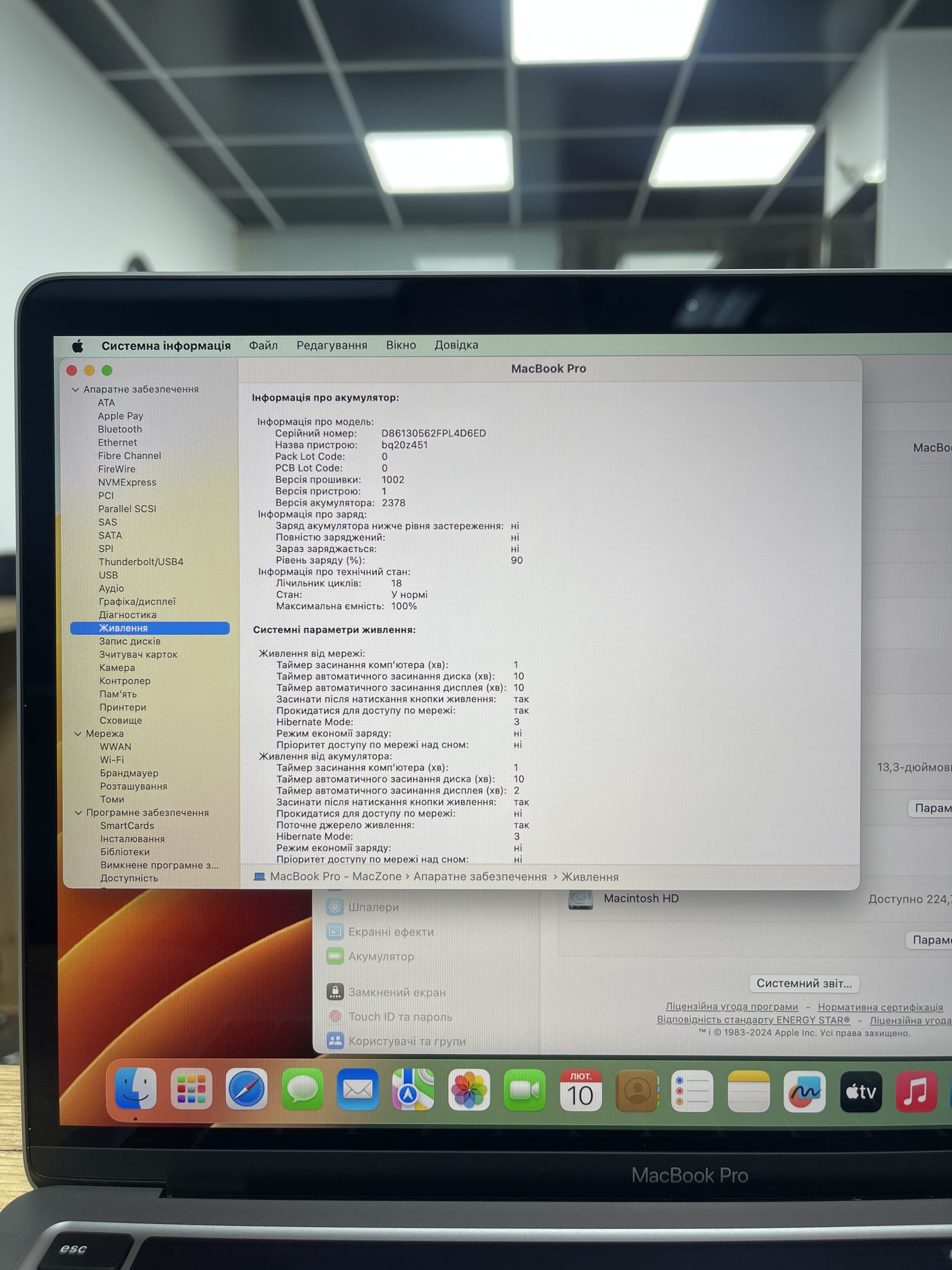Click Рівень заряду value 90

517,561
